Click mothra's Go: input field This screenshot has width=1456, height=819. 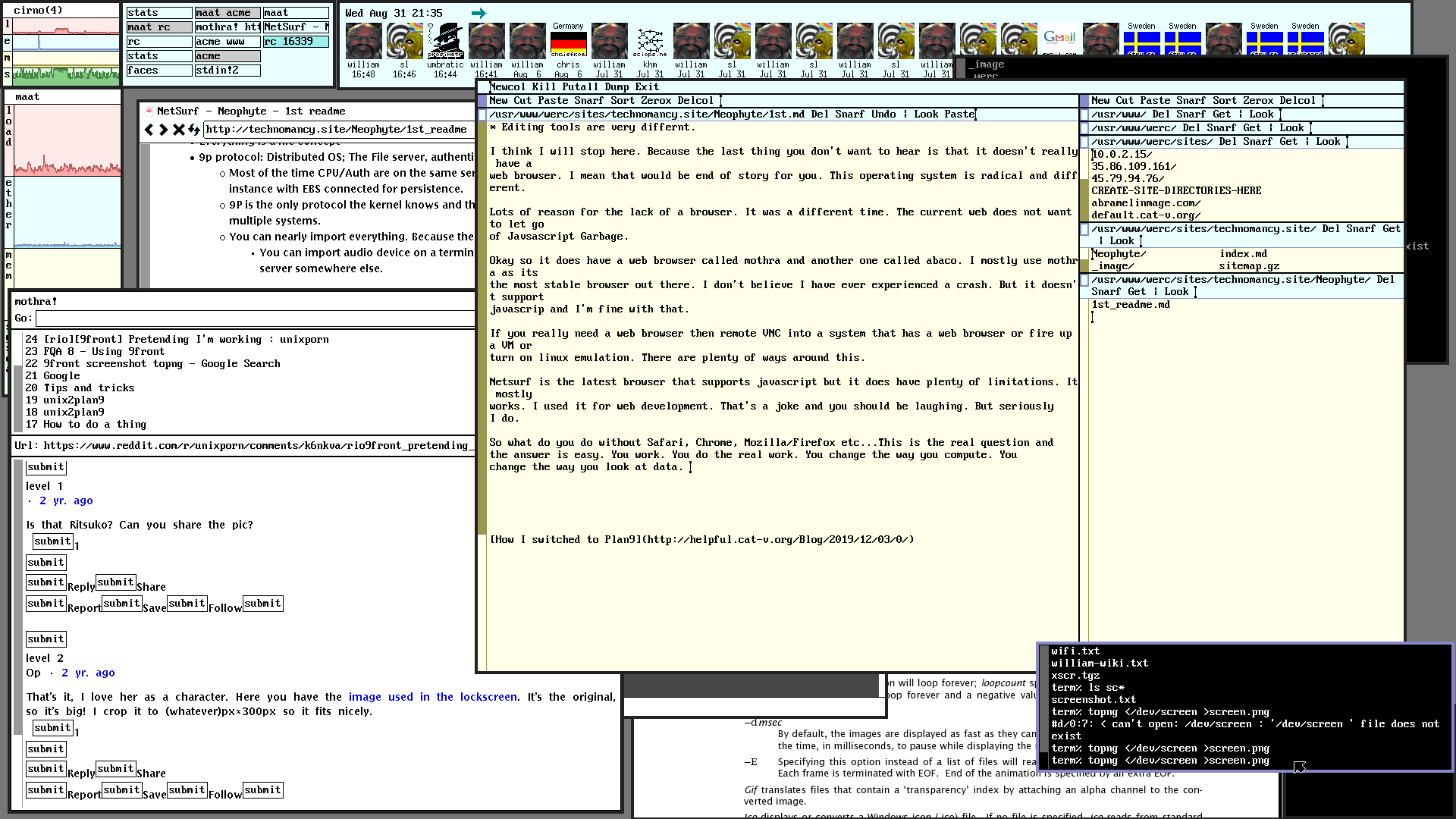(255, 318)
